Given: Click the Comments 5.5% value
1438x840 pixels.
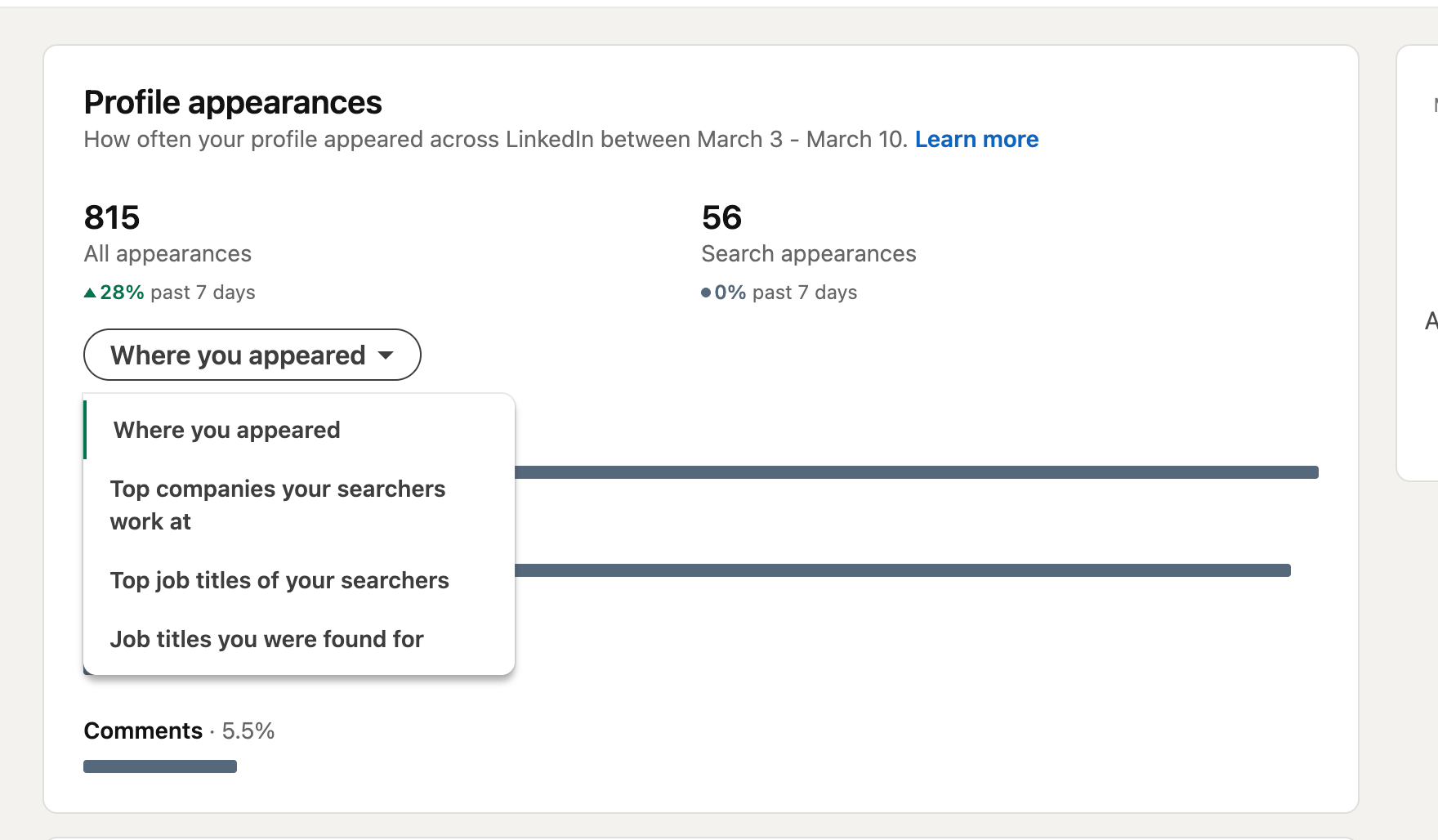Looking at the screenshot, I should (x=248, y=731).
